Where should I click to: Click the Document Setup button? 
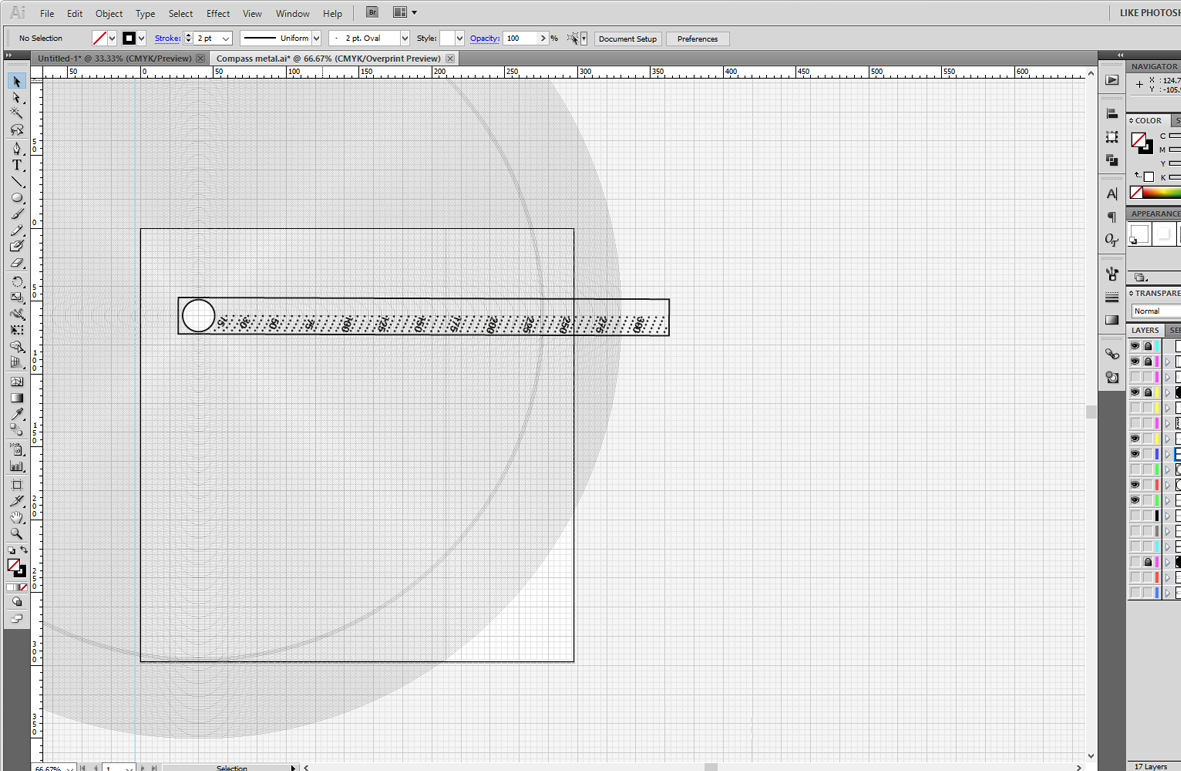pos(627,39)
